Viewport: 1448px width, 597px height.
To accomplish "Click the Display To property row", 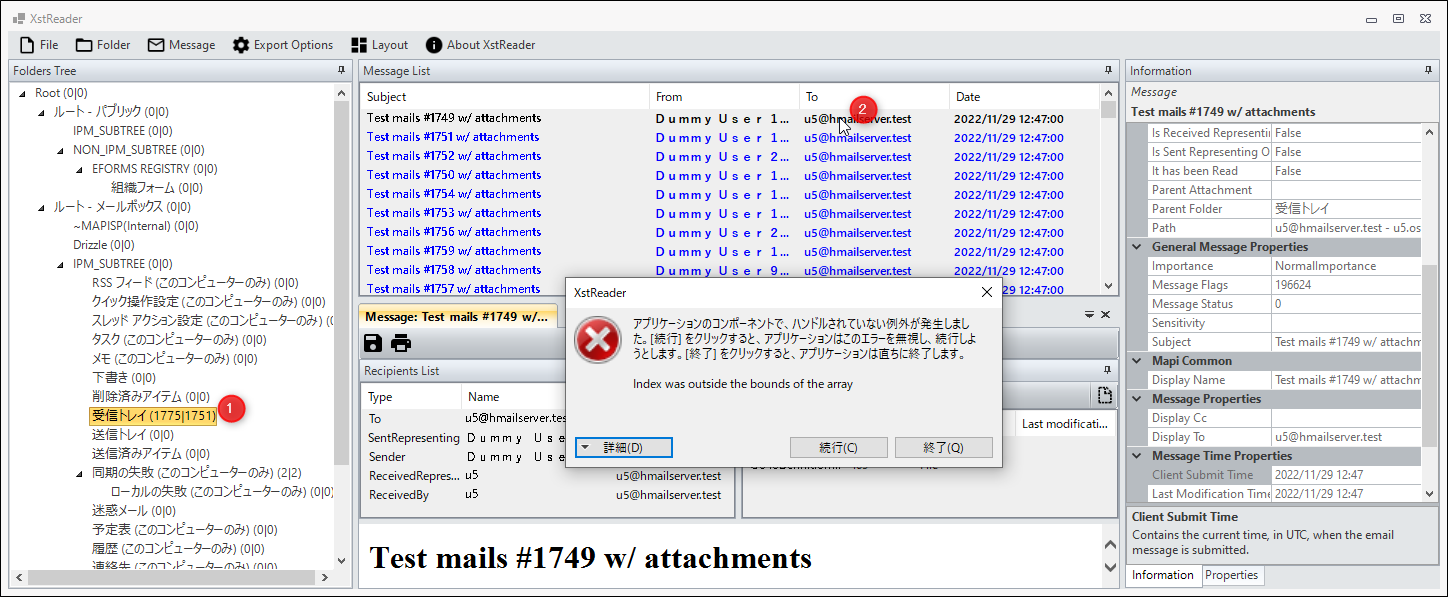I will click(x=1283, y=437).
